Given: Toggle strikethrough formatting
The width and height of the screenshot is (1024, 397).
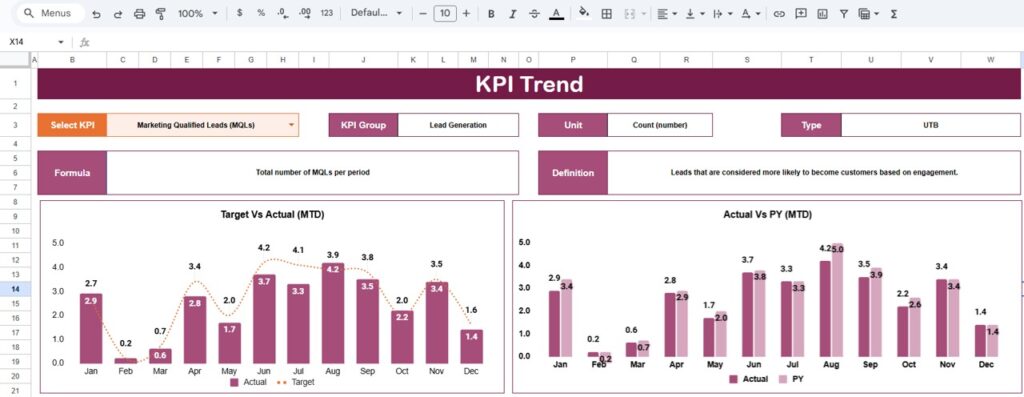Looking at the screenshot, I should [534, 14].
